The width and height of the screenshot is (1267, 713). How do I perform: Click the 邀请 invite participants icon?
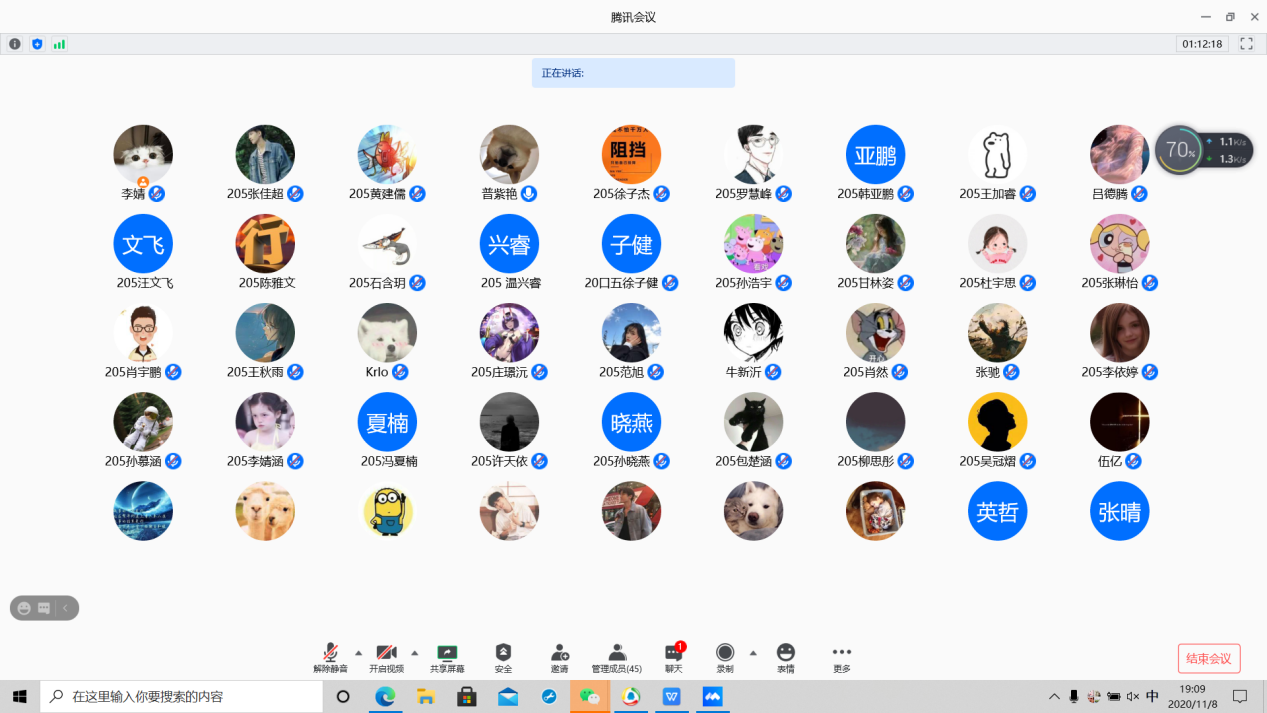[559, 657]
